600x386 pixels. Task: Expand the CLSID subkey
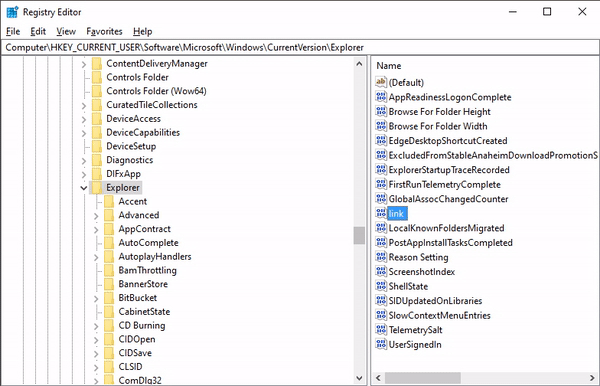point(96,367)
